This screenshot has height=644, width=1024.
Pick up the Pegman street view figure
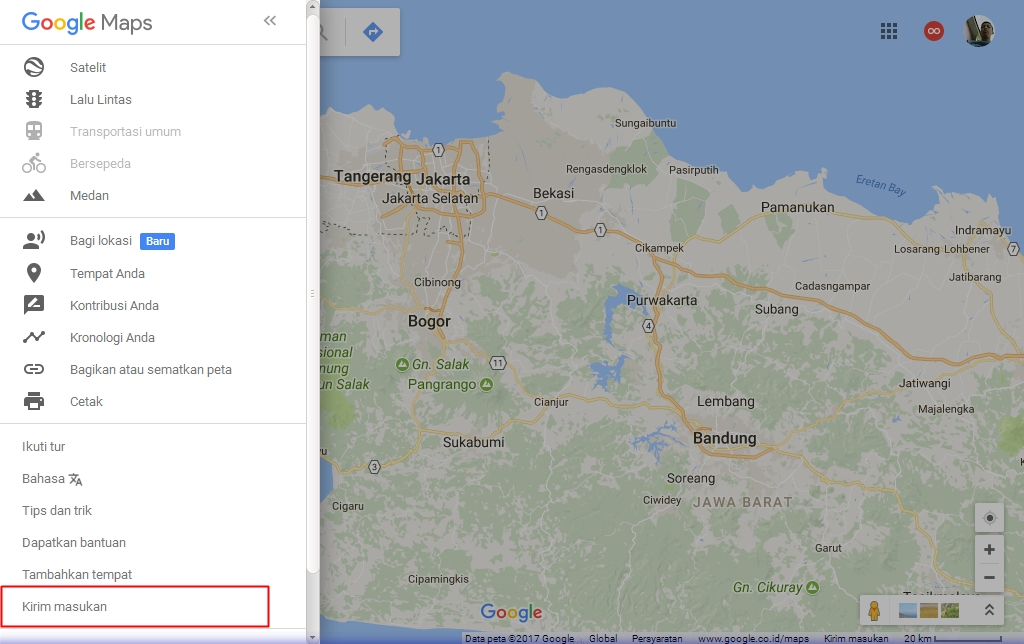[875, 610]
